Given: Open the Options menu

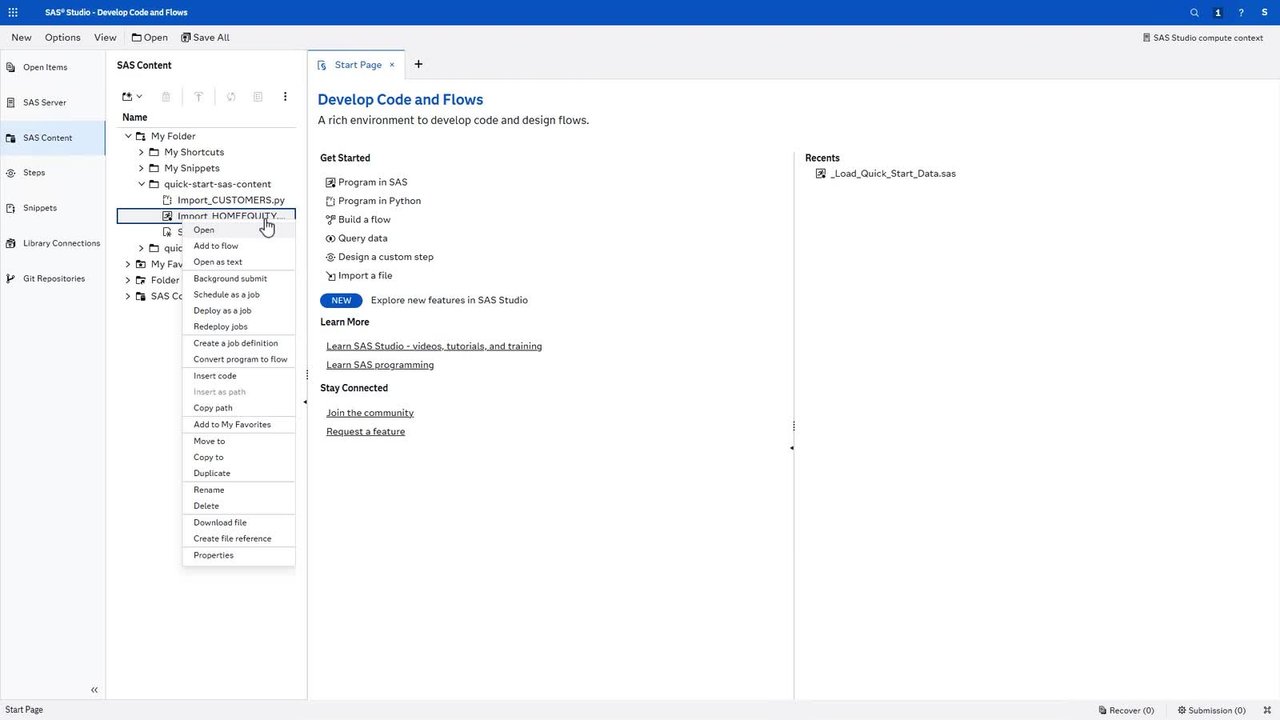Looking at the screenshot, I should tap(63, 38).
